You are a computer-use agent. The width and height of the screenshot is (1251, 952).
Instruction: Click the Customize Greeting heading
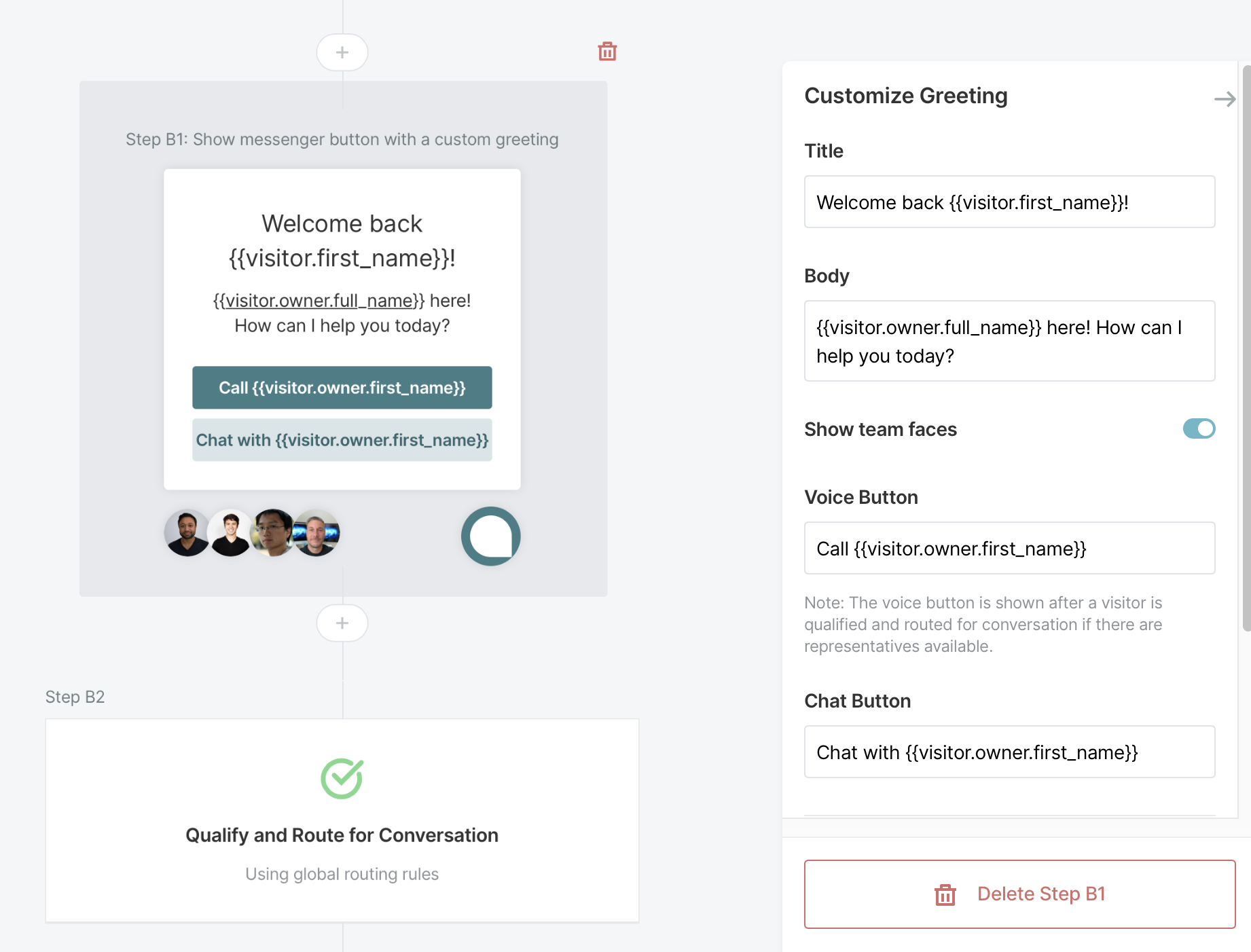(905, 96)
